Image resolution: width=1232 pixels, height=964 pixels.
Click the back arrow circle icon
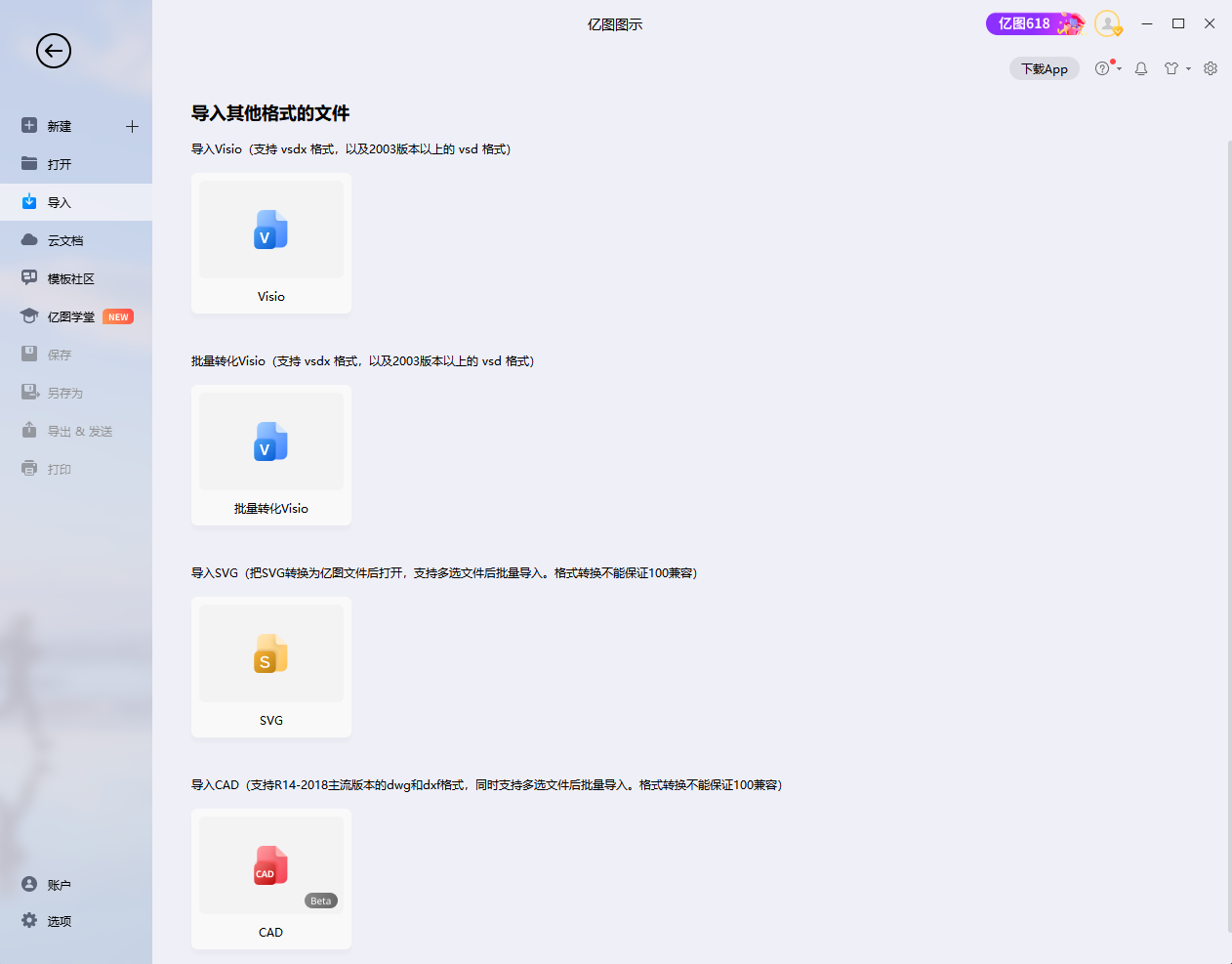point(54,51)
